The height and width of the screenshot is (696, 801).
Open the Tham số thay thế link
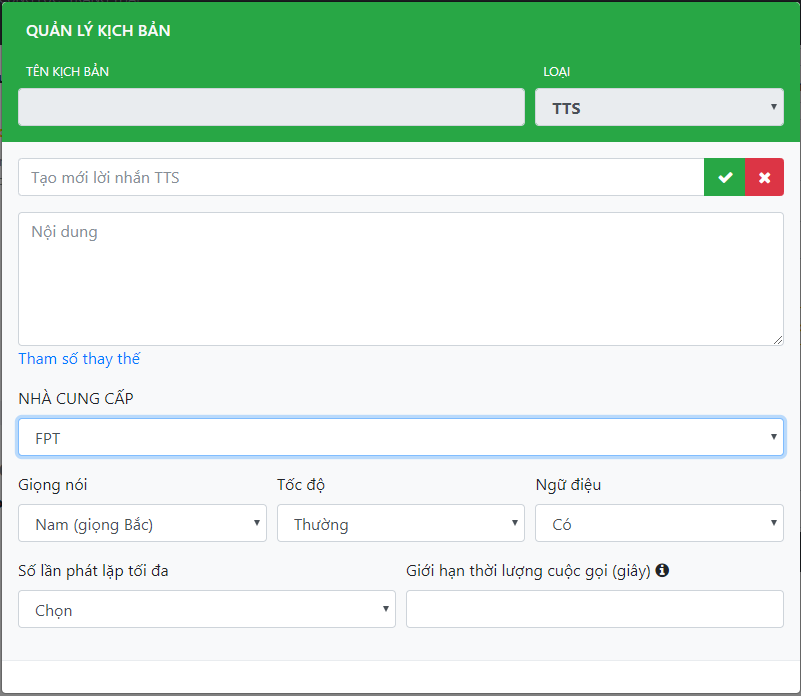[x=79, y=359]
